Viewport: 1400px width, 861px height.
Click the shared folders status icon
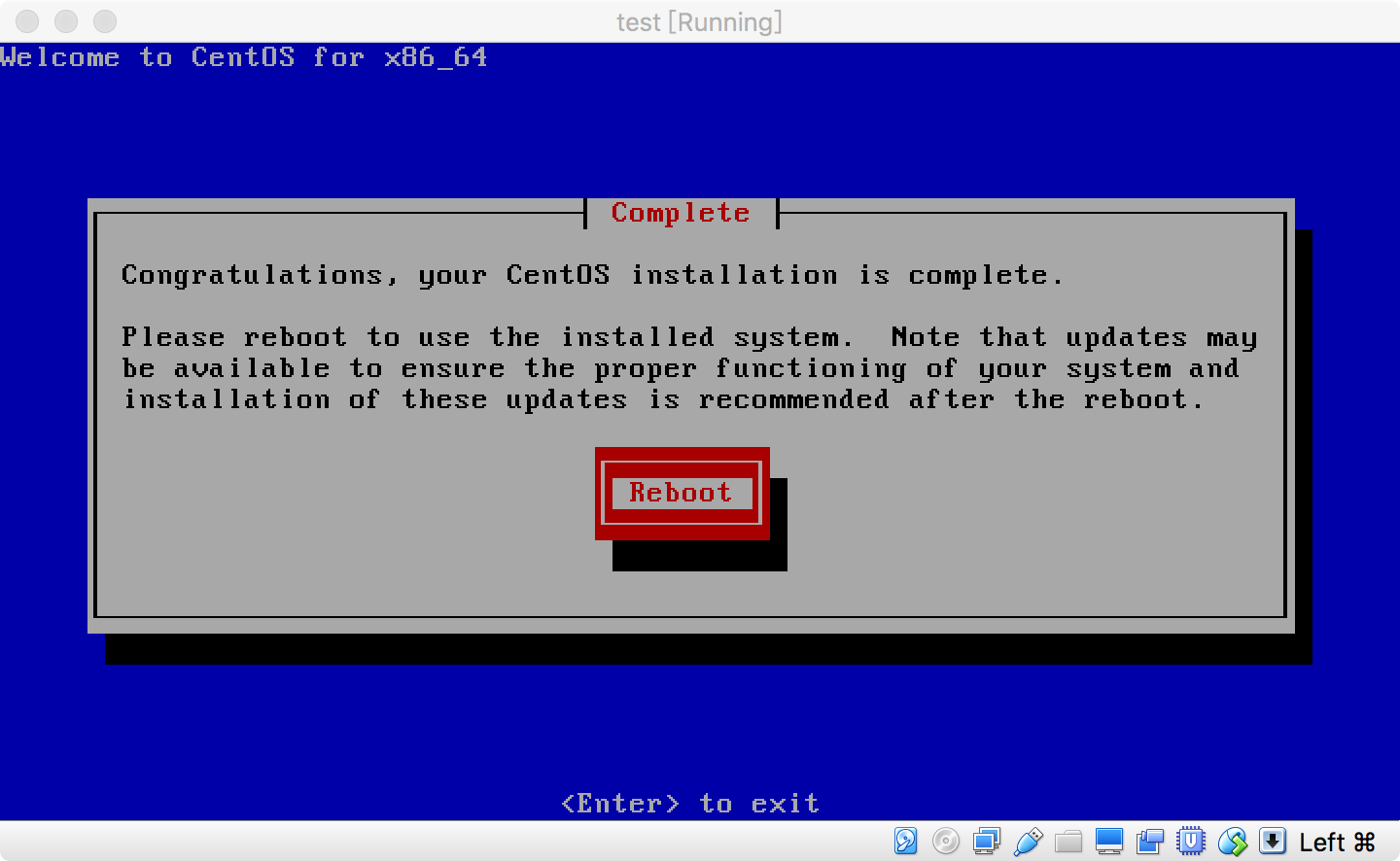pos(1068,841)
